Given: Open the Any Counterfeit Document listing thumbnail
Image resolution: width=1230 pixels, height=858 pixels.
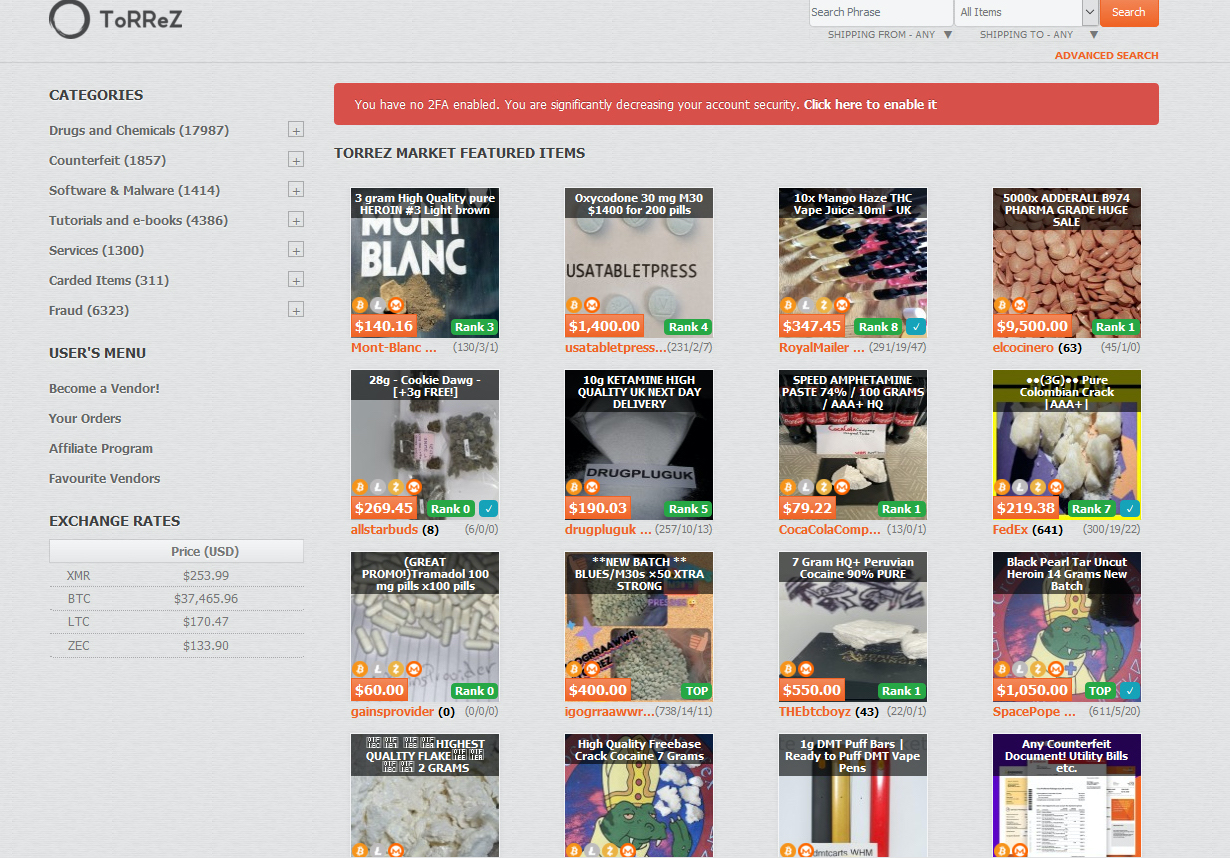Looking at the screenshot, I should (1067, 796).
